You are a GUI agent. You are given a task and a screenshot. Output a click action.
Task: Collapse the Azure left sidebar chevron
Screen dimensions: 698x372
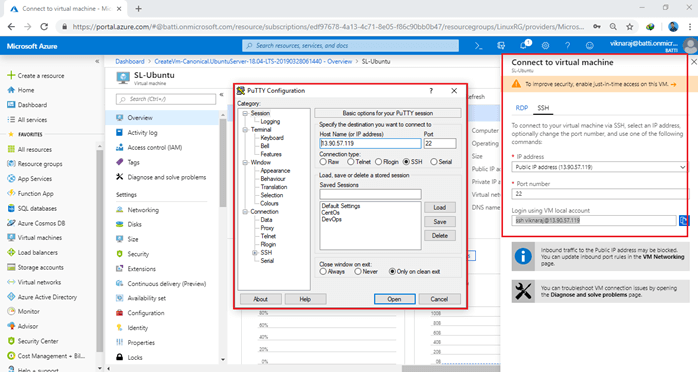[x=97, y=61]
